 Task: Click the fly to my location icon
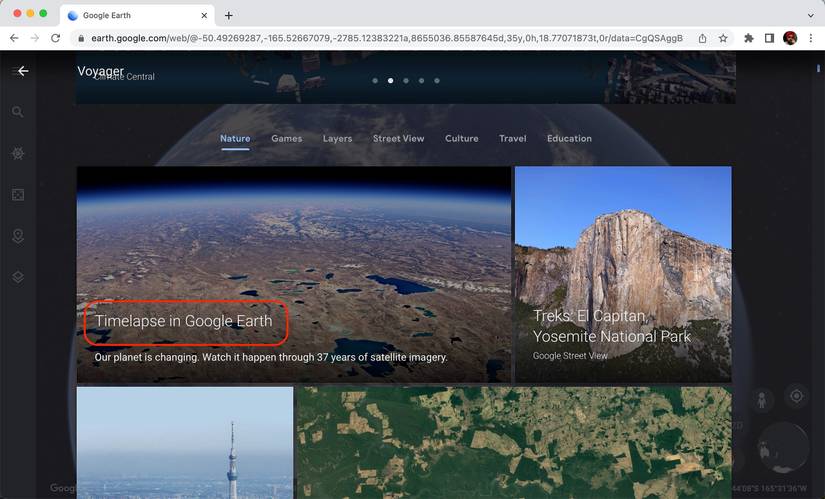[797, 396]
